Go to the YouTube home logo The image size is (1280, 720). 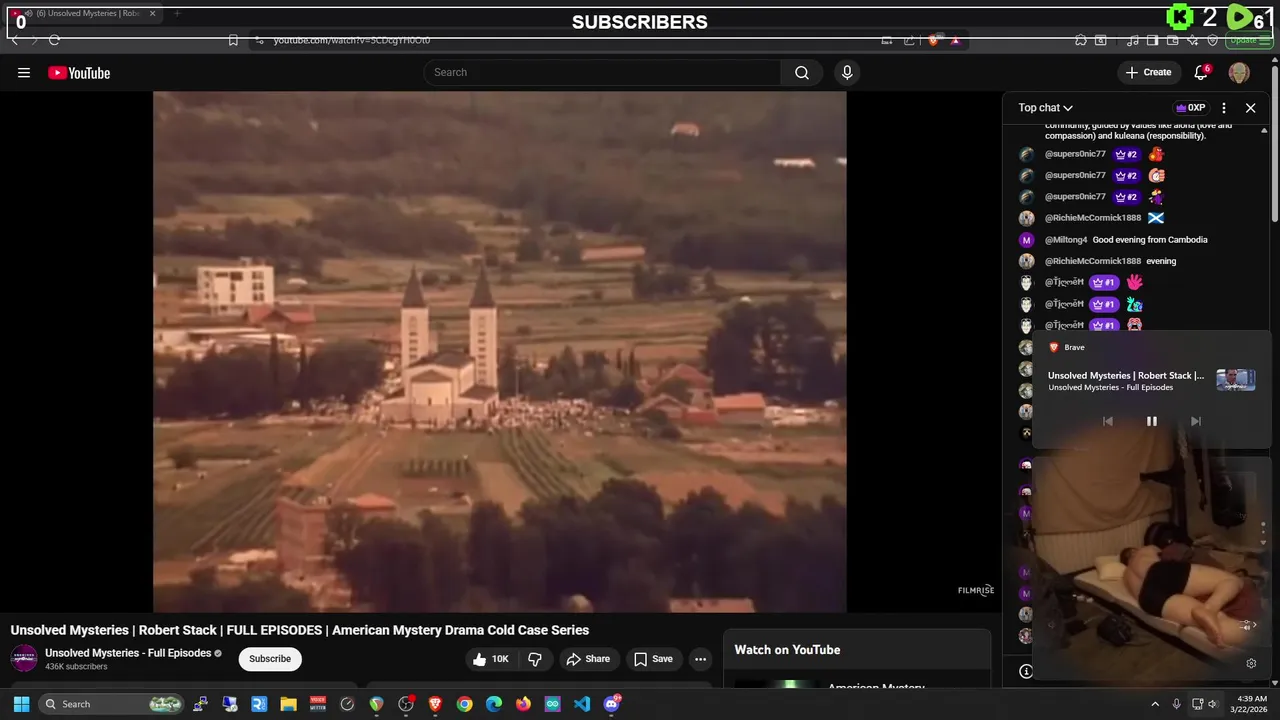click(x=79, y=72)
